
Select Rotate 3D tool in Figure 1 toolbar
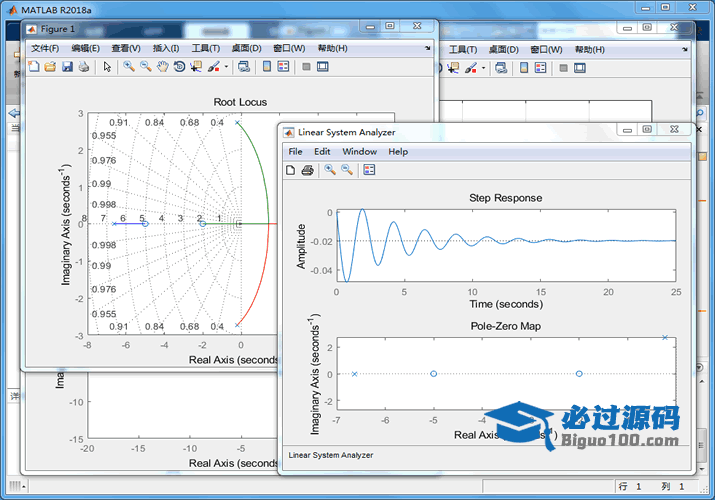coord(180,67)
